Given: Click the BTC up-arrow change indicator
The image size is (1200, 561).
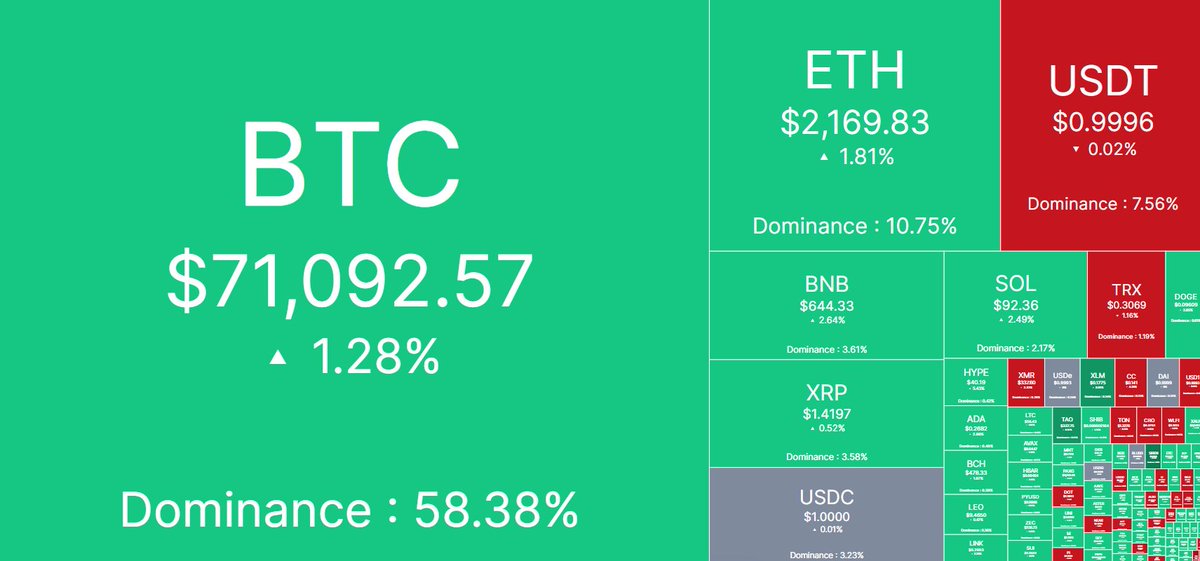Looking at the screenshot, I should coord(277,357).
